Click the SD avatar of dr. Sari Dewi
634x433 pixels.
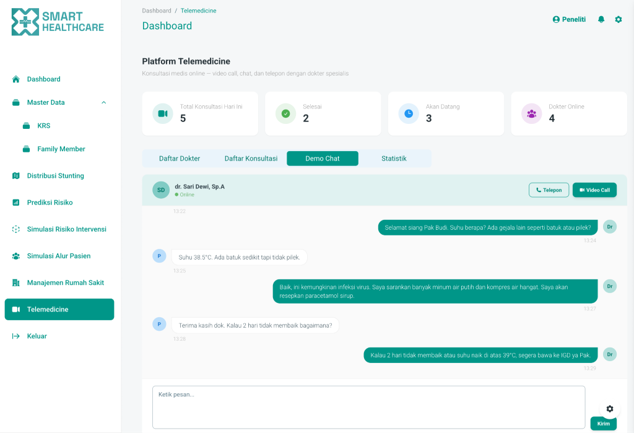click(x=161, y=190)
